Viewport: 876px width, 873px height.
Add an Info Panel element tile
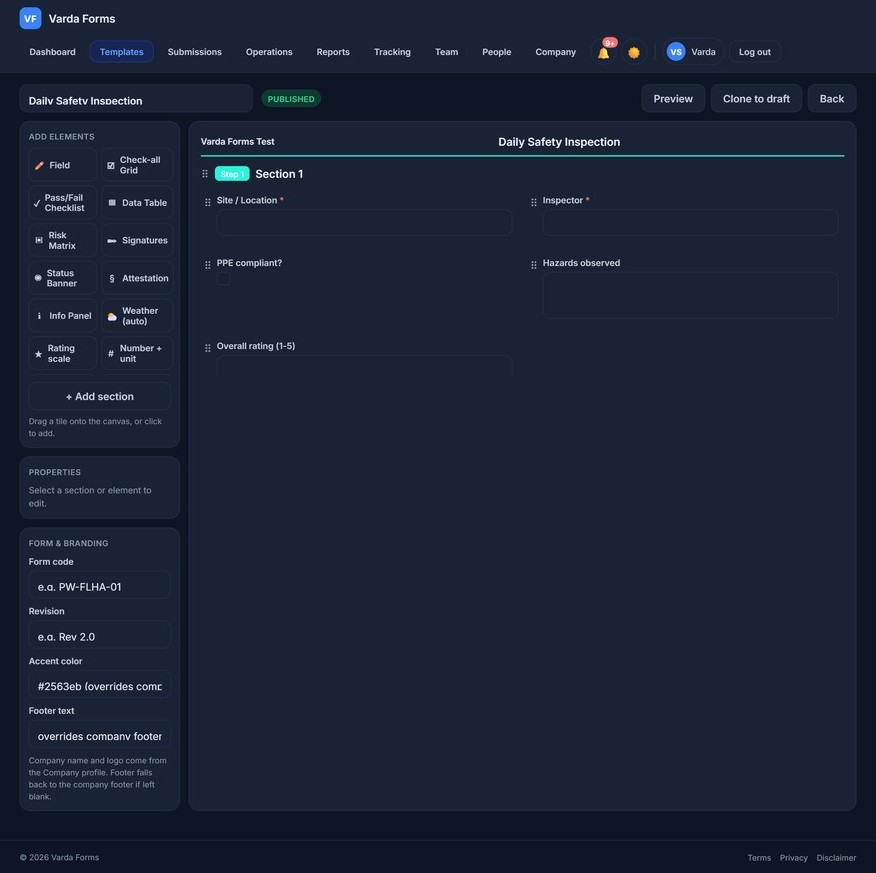(x=63, y=316)
